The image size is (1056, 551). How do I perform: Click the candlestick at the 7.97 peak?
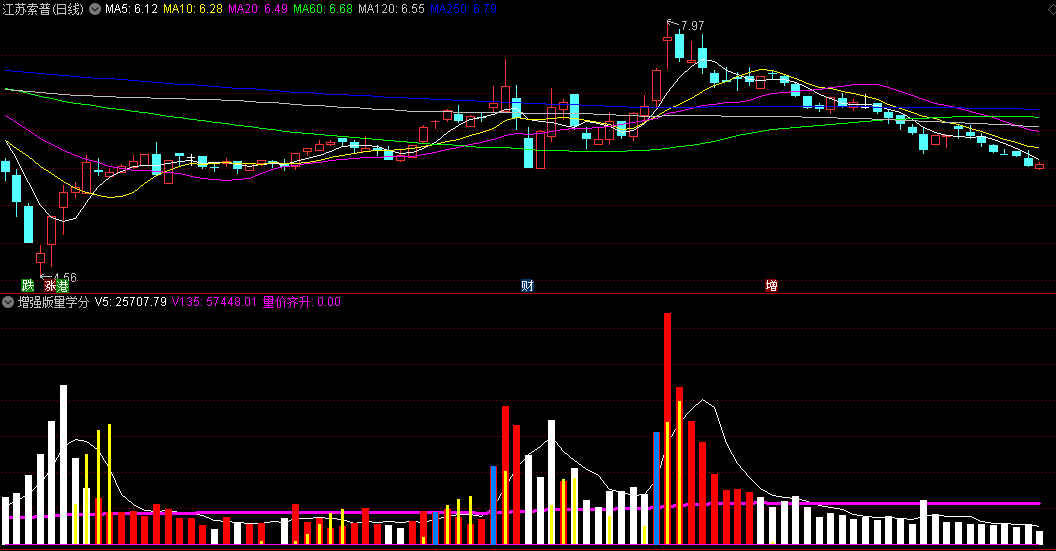pos(667,45)
